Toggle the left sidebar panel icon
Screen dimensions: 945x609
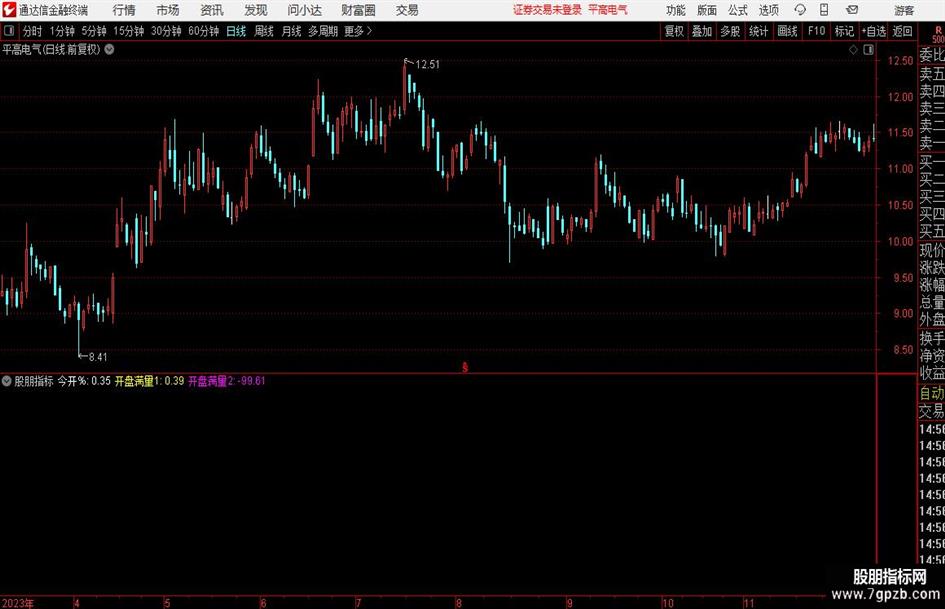pyautogui.click(x=9, y=31)
